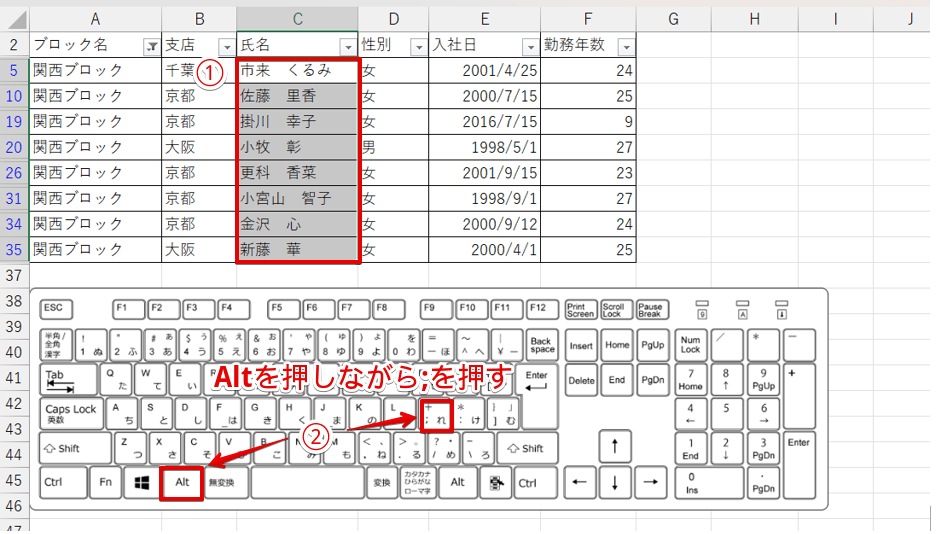The width and height of the screenshot is (938, 534).
Task: Open the 氏名 filter dropdown
Action: tap(347, 46)
